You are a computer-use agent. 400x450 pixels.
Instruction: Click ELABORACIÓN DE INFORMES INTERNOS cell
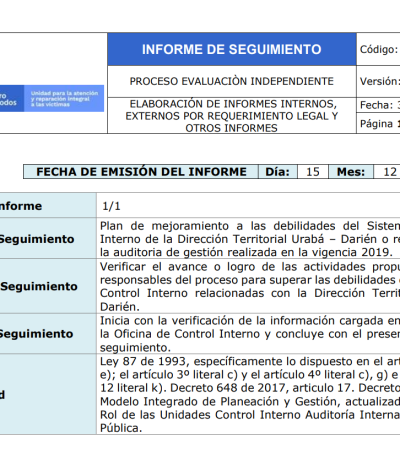tap(232, 116)
